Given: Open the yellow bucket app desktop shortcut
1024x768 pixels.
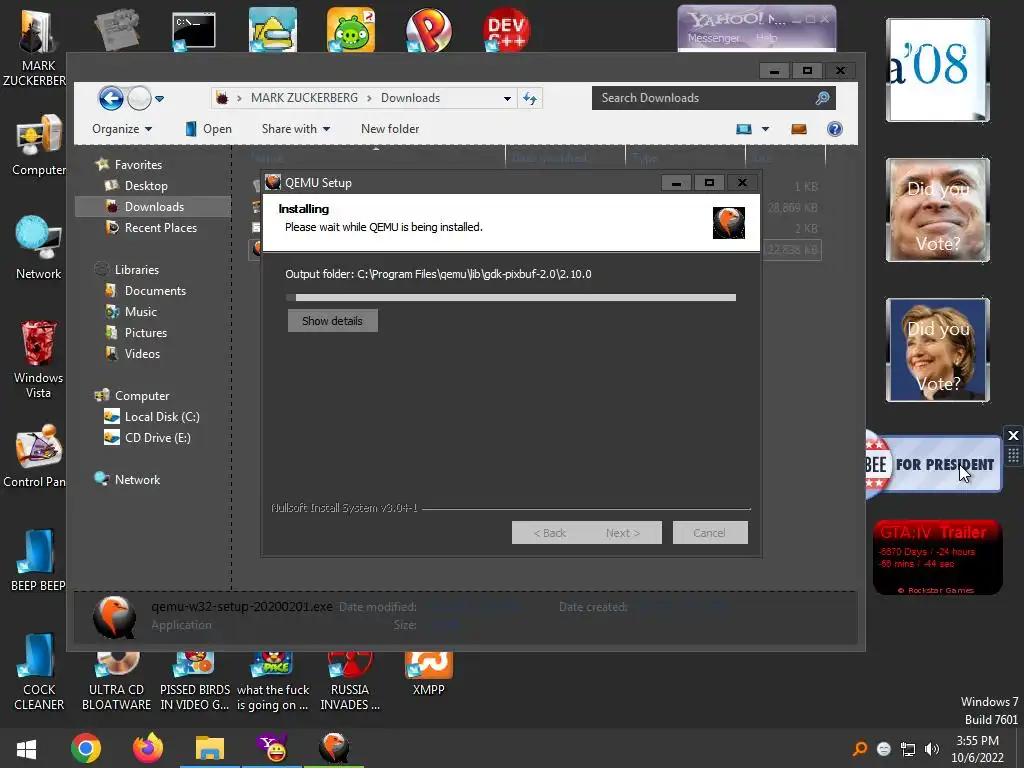Looking at the screenshot, I should tap(272, 30).
